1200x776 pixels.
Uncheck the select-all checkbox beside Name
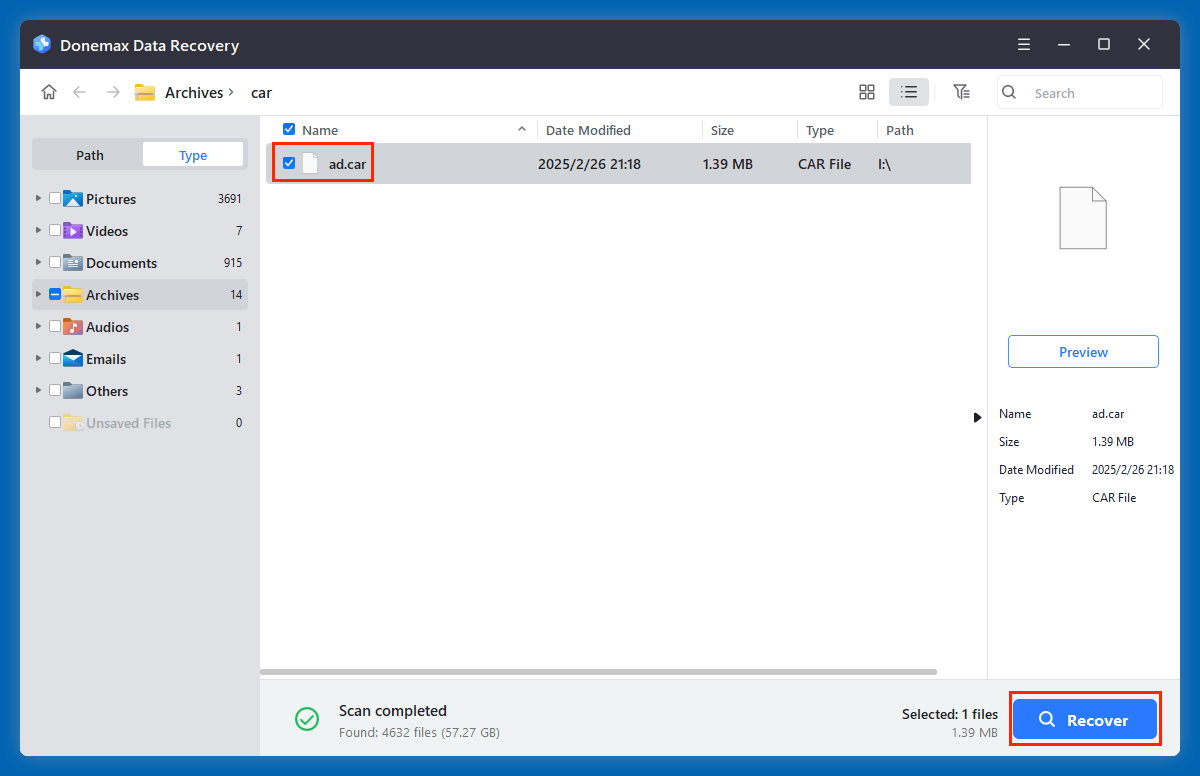point(289,129)
